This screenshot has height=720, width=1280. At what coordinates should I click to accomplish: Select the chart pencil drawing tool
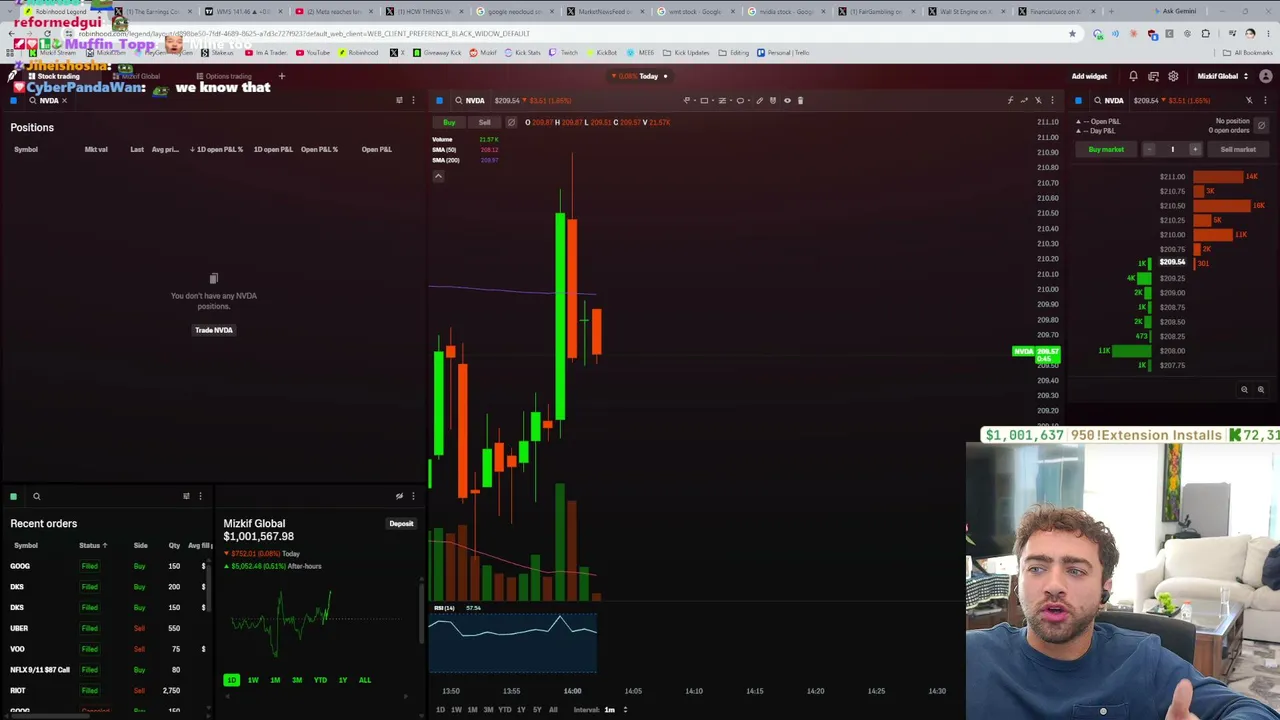coord(759,100)
